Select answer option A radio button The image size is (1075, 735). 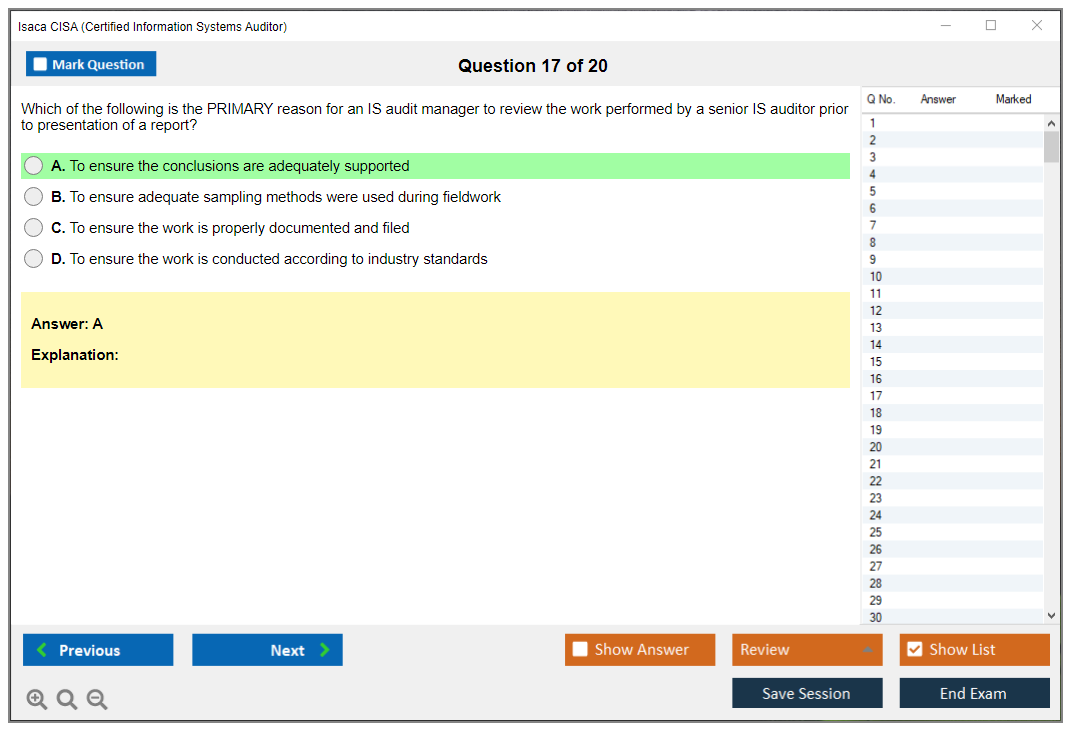click(34, 166)
